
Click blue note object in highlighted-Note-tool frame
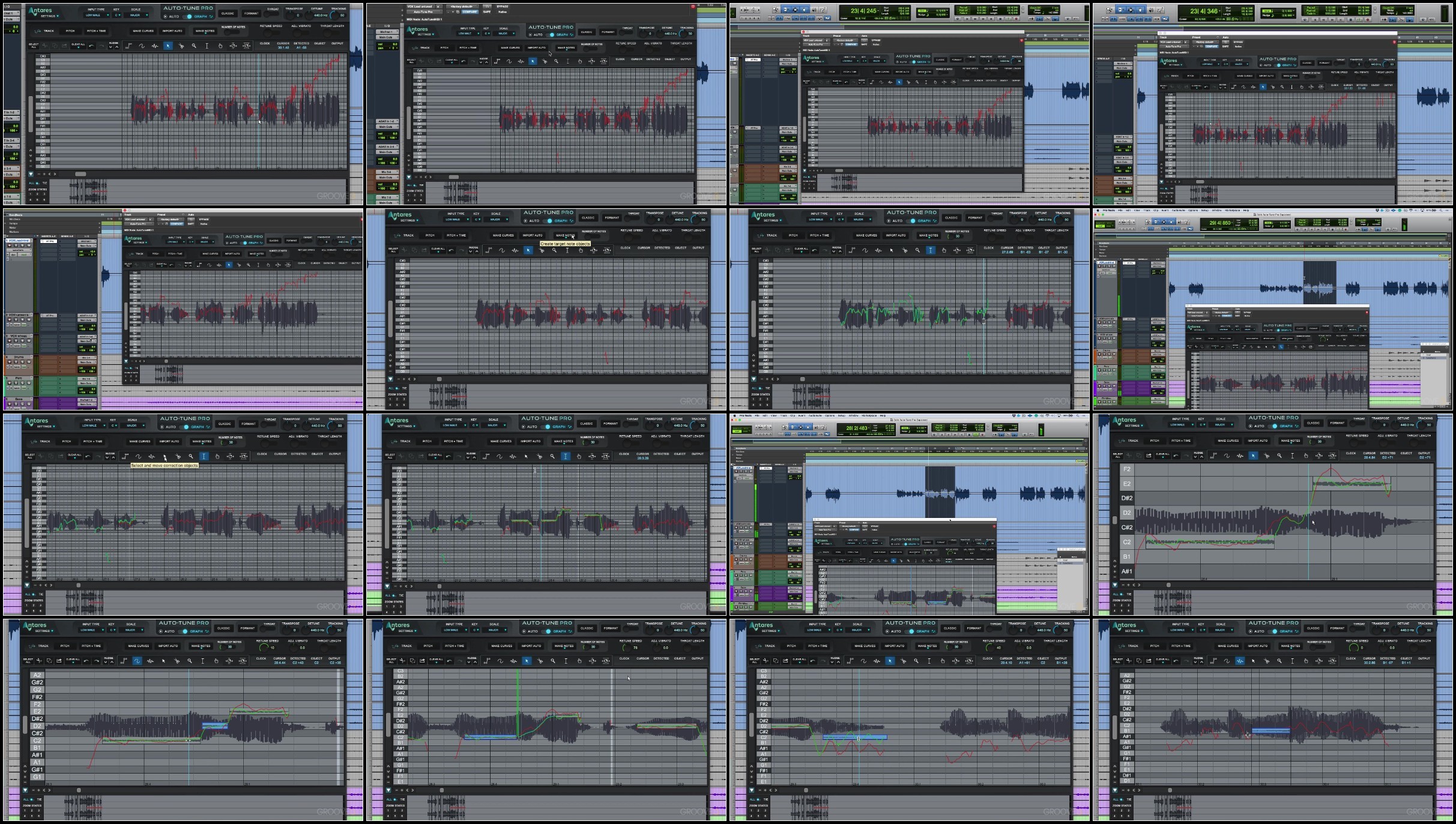point(1271,731)
